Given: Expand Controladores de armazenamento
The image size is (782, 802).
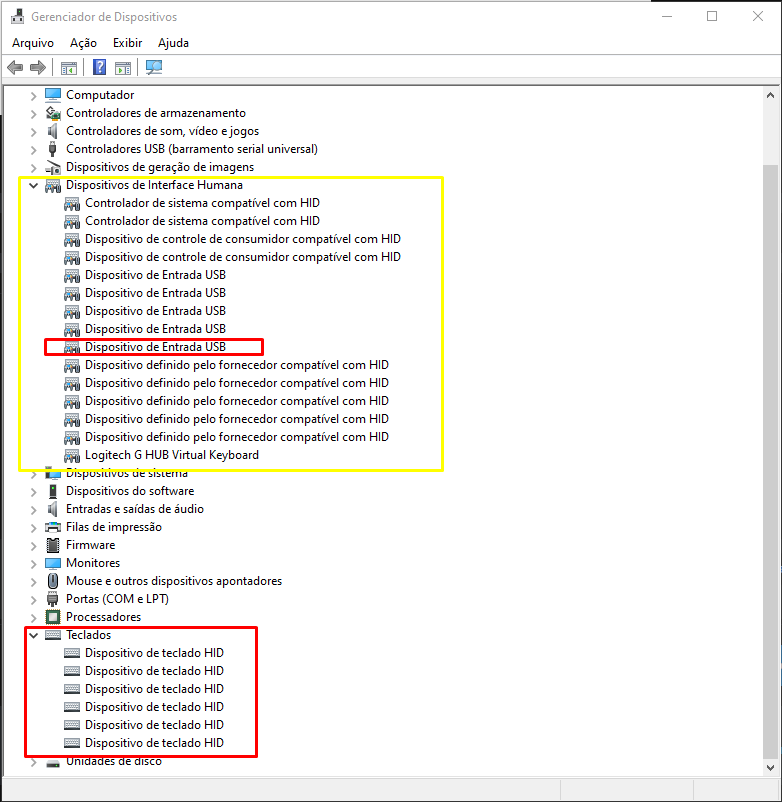Looking at the screenshot, I should click(x=33, y=114).
